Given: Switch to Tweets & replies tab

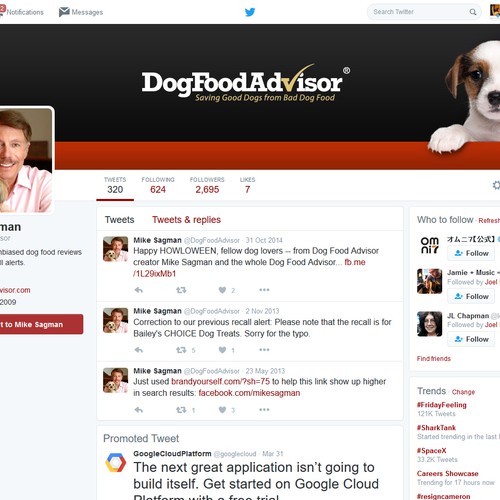Looking at the screenshot, I should pyautogui.click(x=186, y=220).
